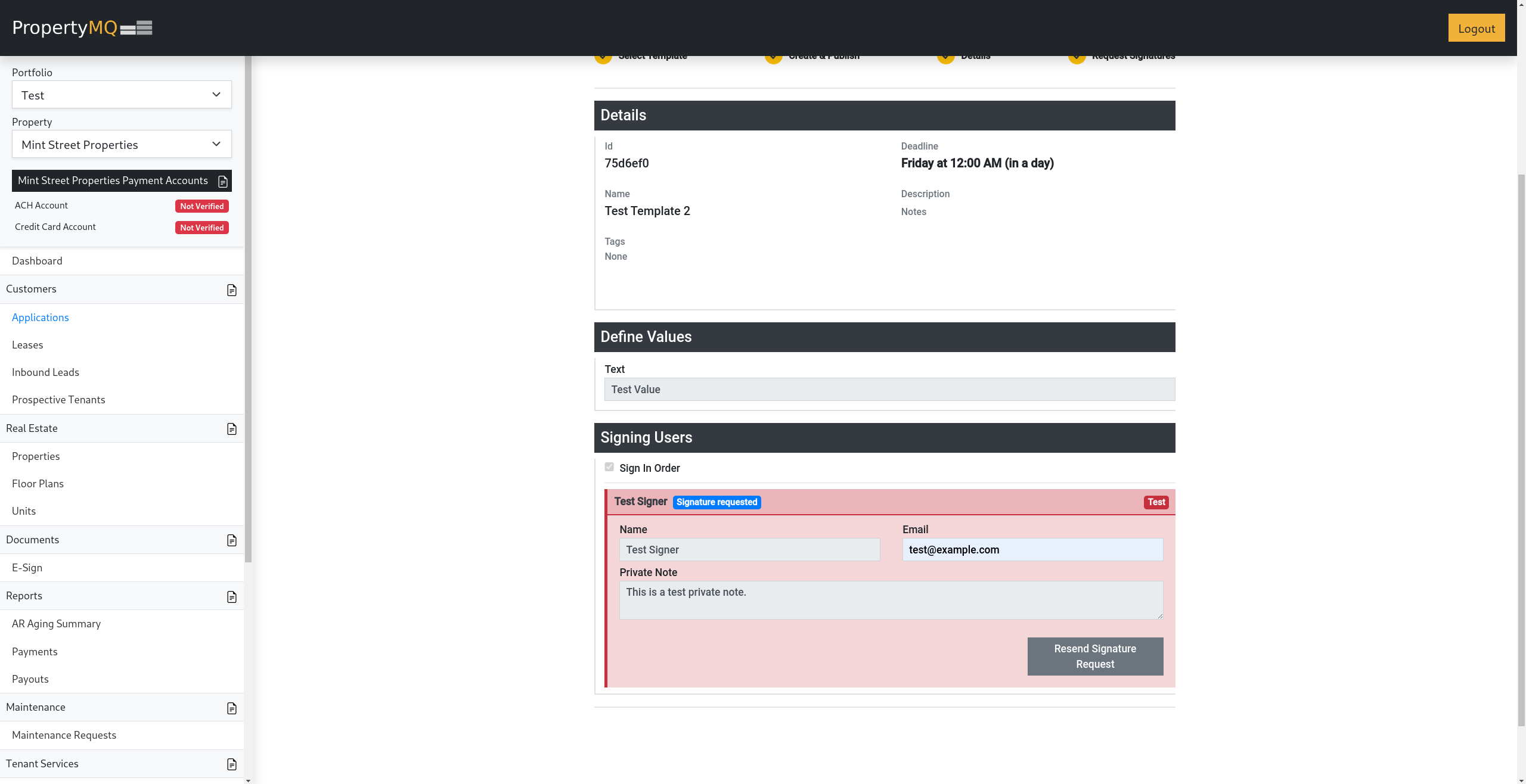Click the Documents section document icon

click(x=232, y=540)
